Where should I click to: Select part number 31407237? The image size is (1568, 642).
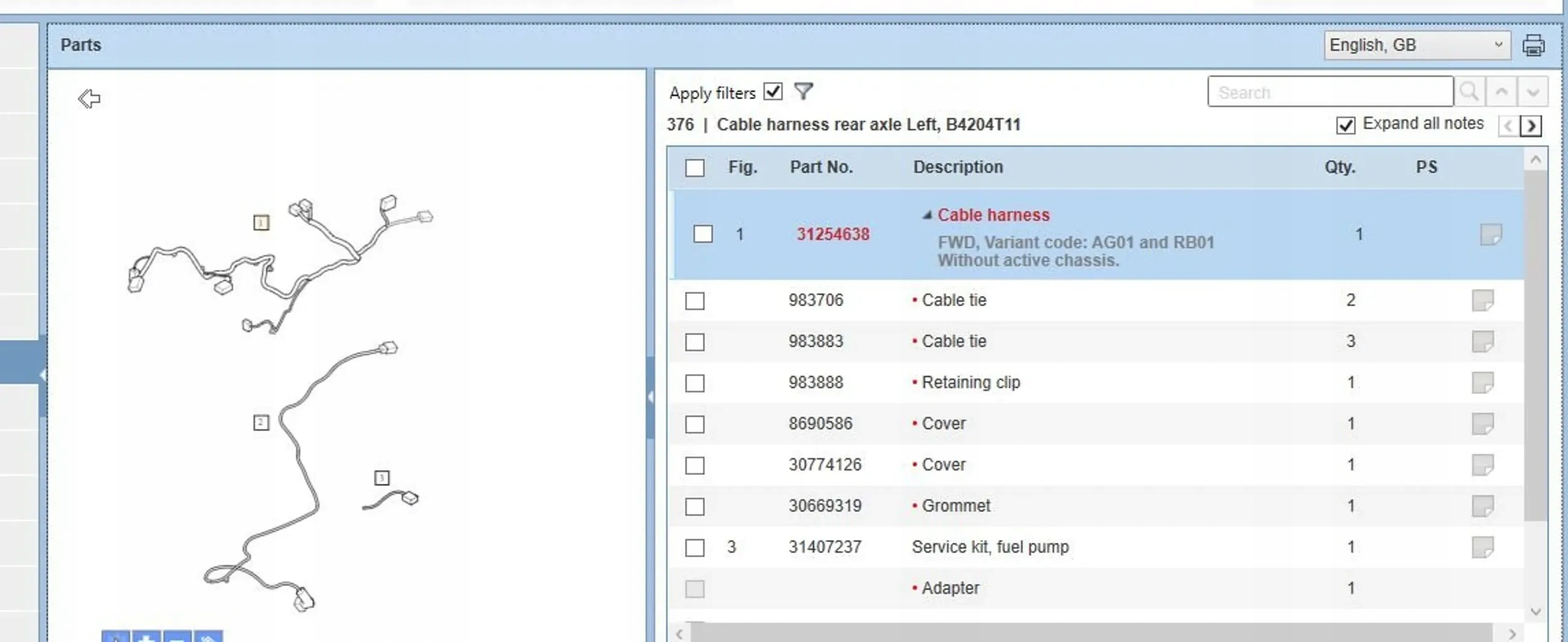pyautogui.click(x=825, y=547)
